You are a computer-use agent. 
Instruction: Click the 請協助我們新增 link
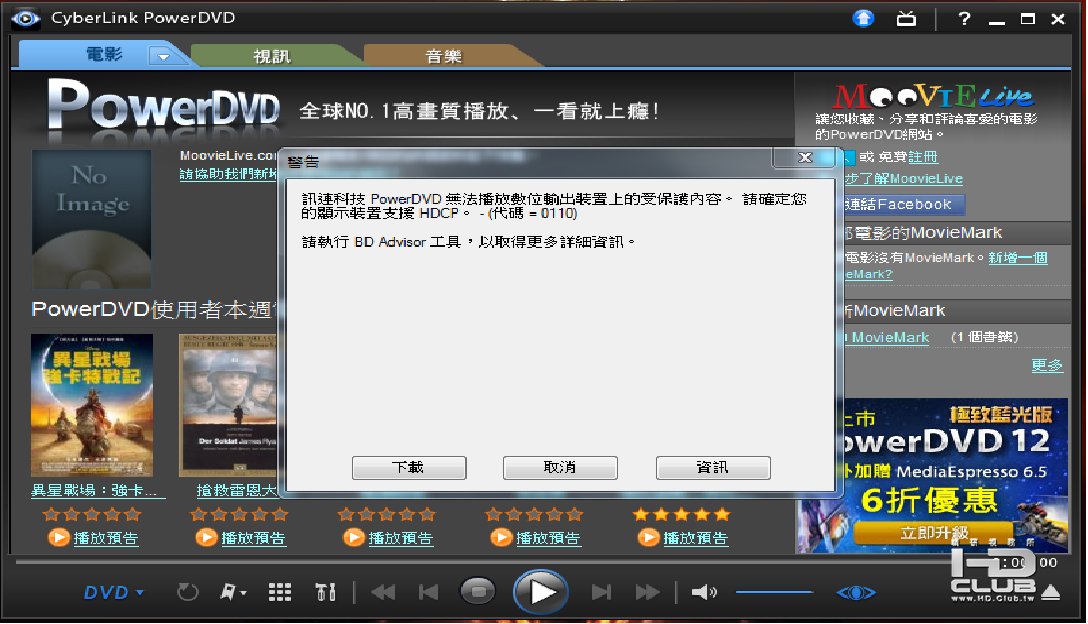(x=228, y=174)
